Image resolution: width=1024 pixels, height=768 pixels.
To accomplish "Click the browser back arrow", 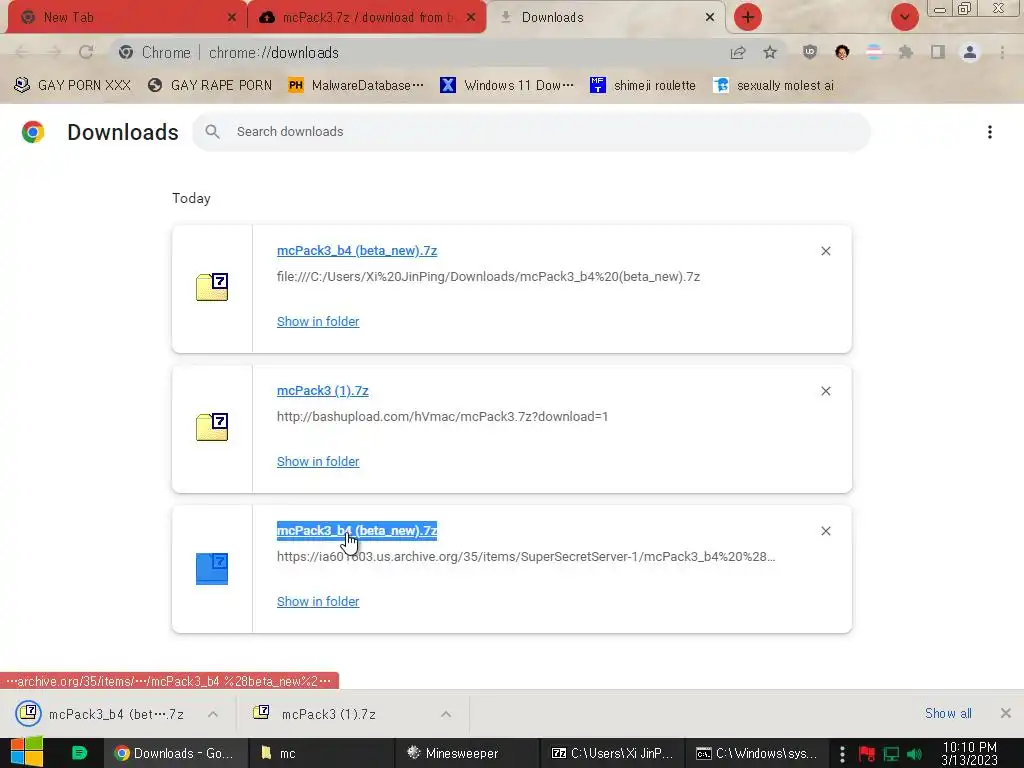I will [22, 52].
